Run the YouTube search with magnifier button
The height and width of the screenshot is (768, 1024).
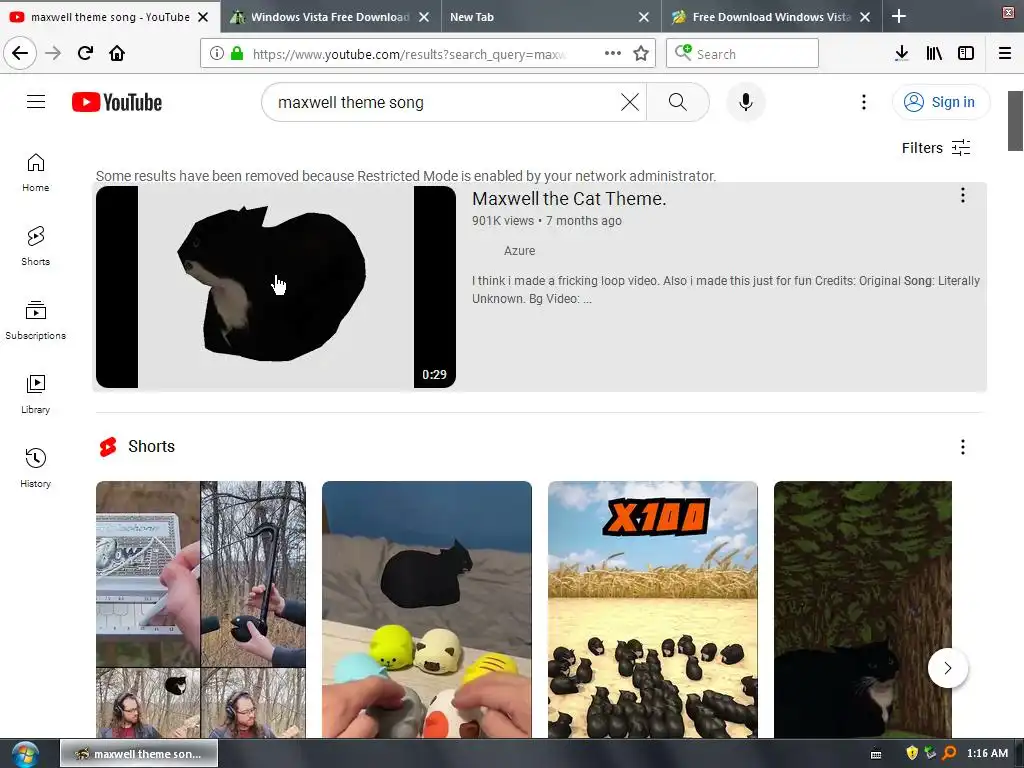(x=678, y=102)
